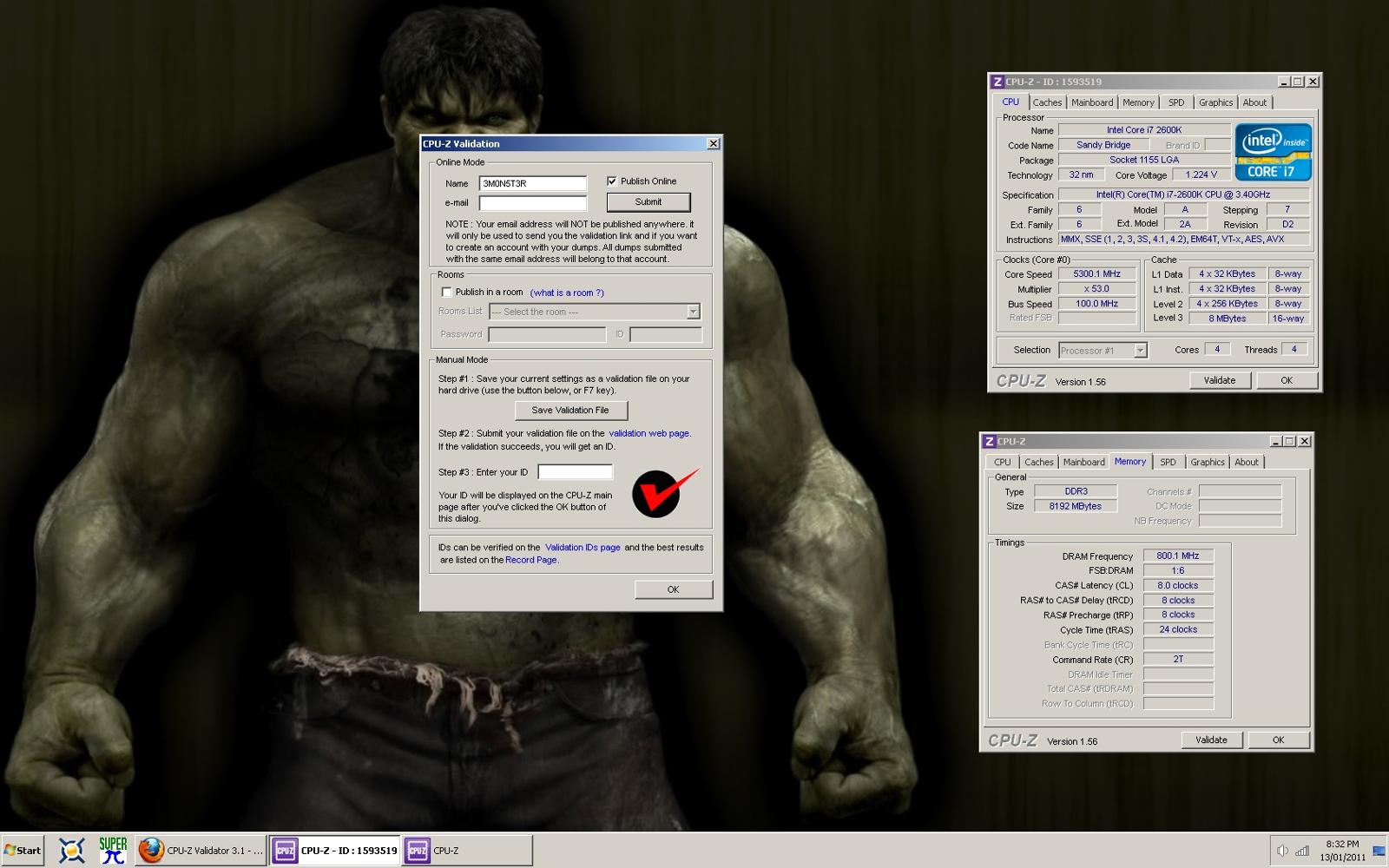Click the e-mail input field
The width and height of the screenshot is (1389, 868).
(x=533, y=203)
